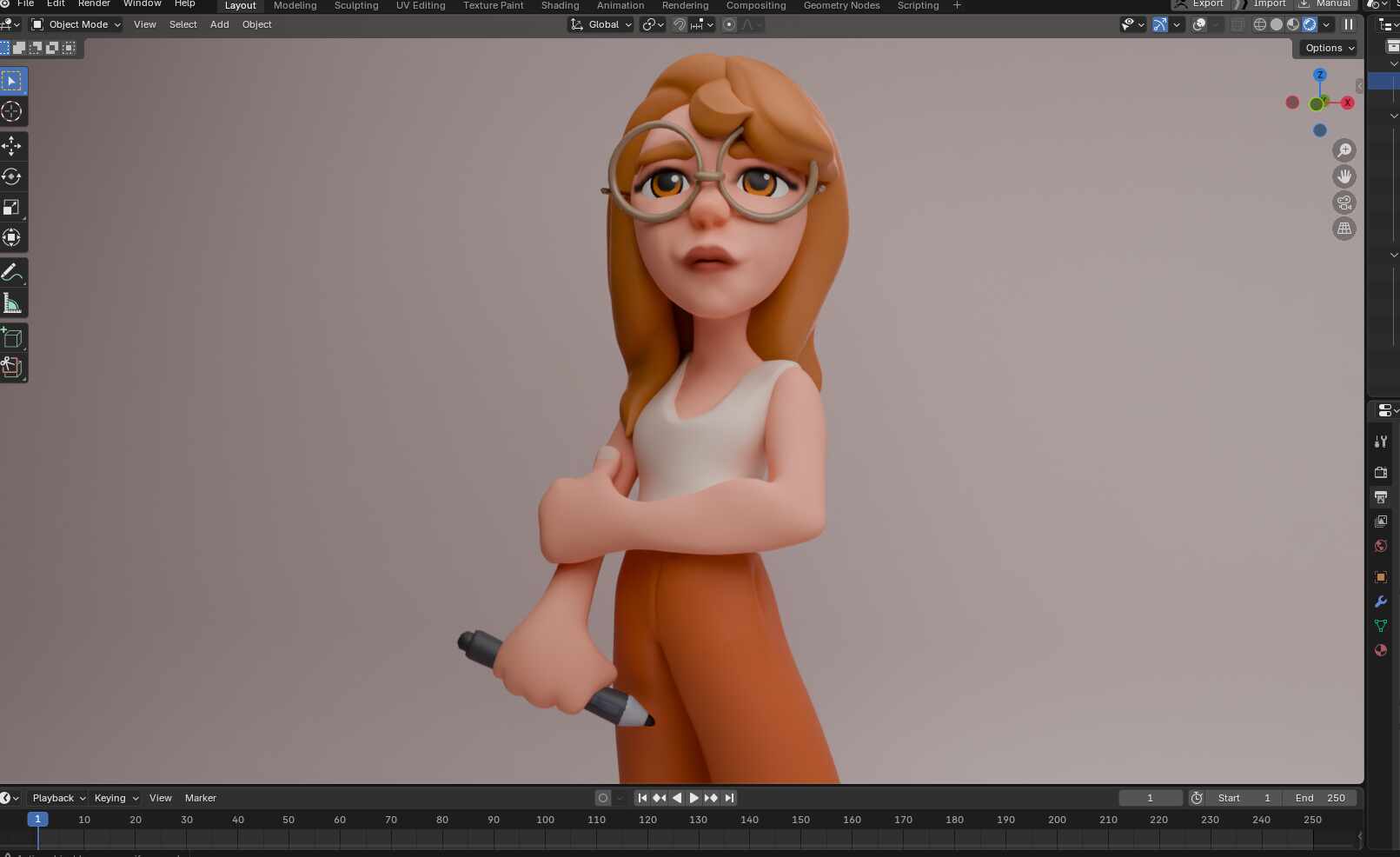Open the Tool properties tab
This screenshot has width=1400, height=857.
1381,442
